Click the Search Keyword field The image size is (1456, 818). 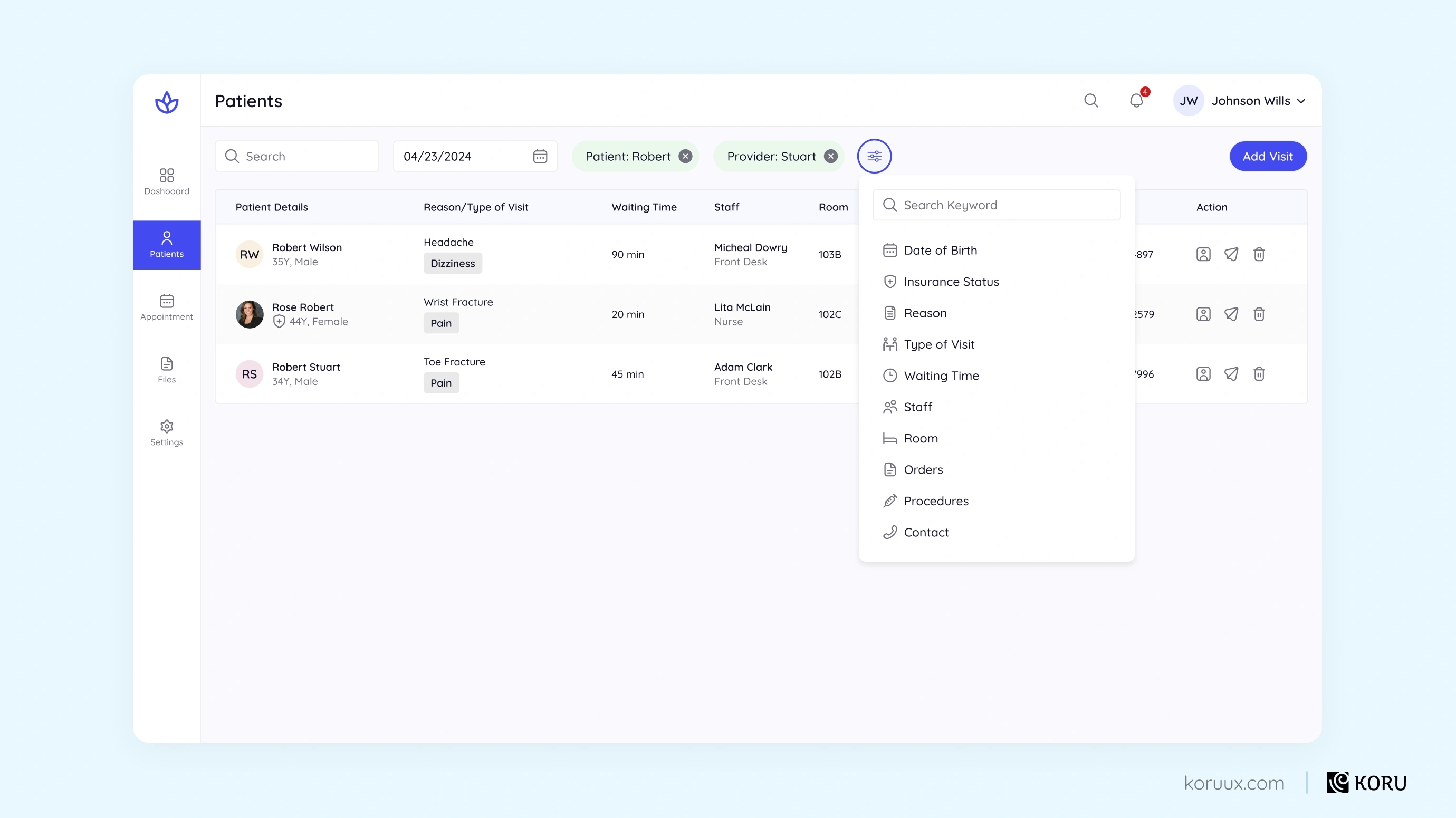(x=997, y=205)
